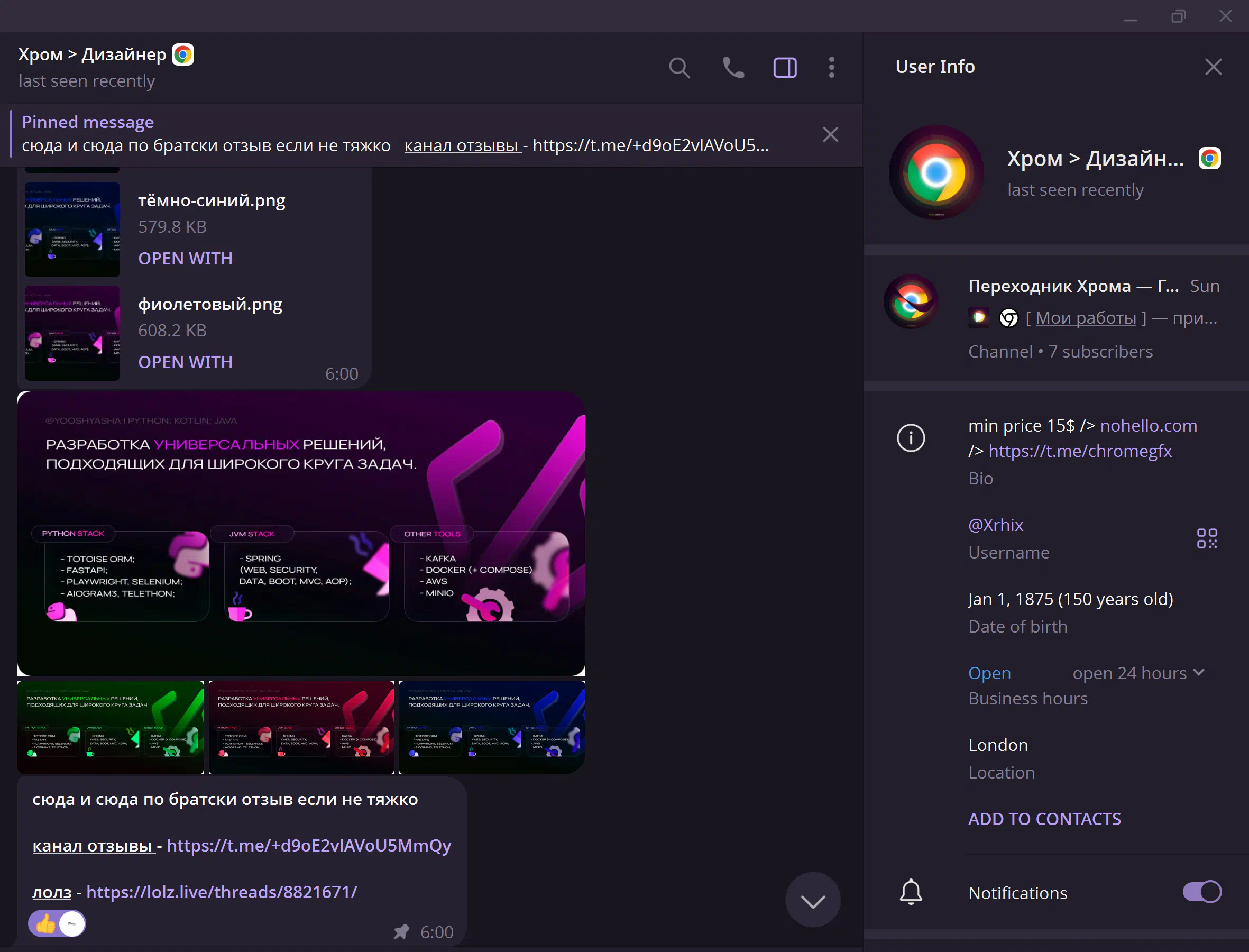Click the Chrome emoji badge in chat title

point(183,55)
